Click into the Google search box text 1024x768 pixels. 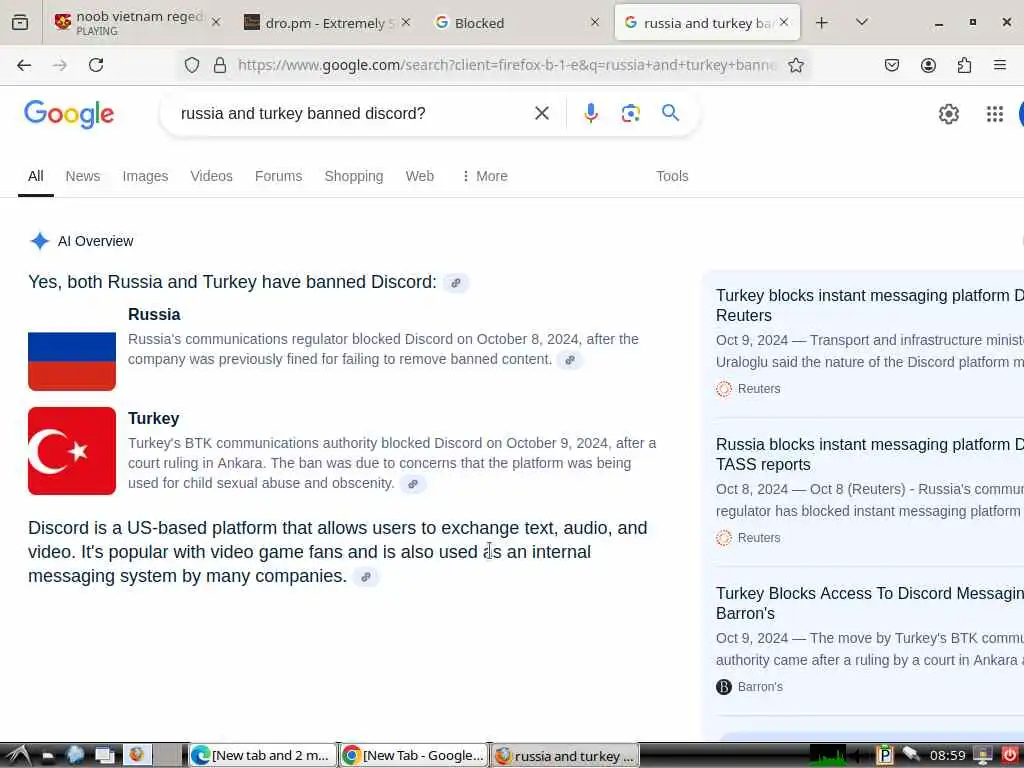click(303, 114)
